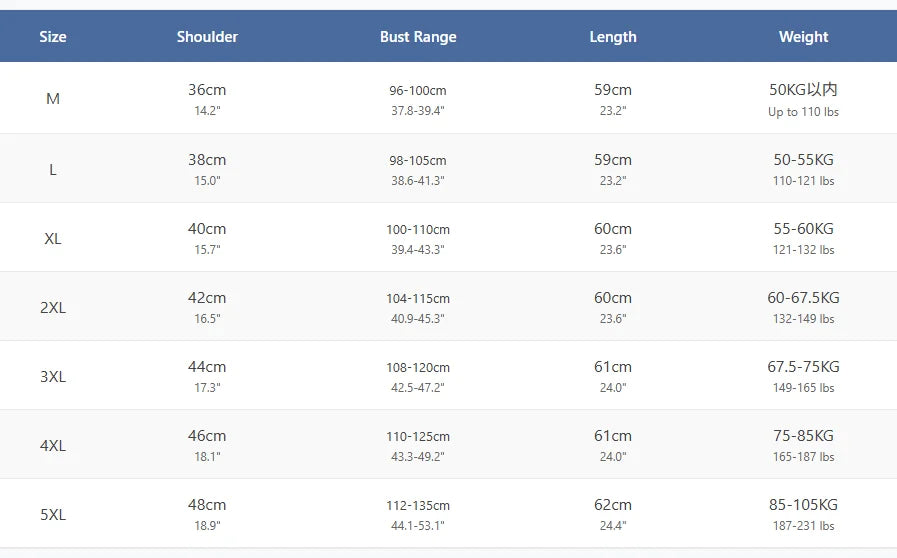Select the Weight column header
This screenshot has height=558, width=897.
point(803,37)
